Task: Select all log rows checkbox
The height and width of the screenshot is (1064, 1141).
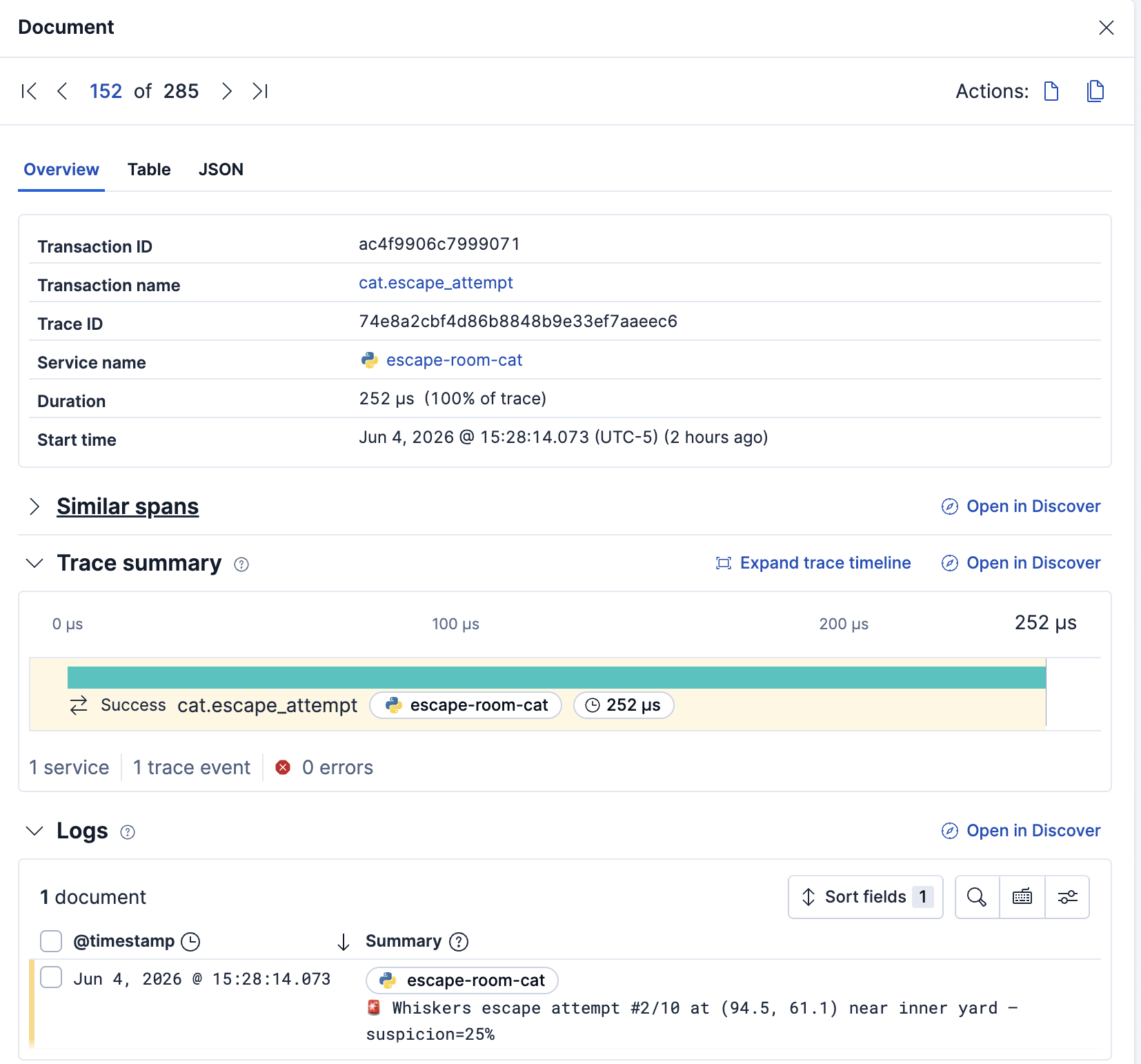Action: (51, 941)
